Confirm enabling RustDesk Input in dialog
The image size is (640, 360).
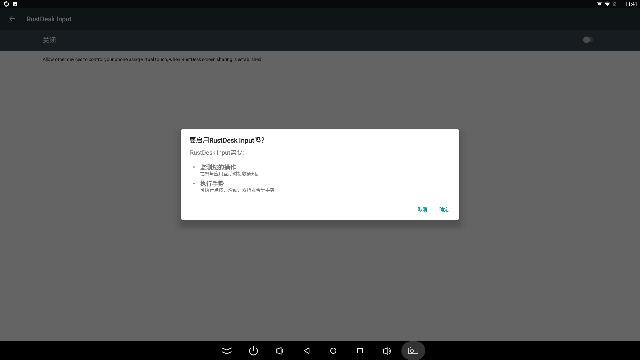click(x=444, y=209)
